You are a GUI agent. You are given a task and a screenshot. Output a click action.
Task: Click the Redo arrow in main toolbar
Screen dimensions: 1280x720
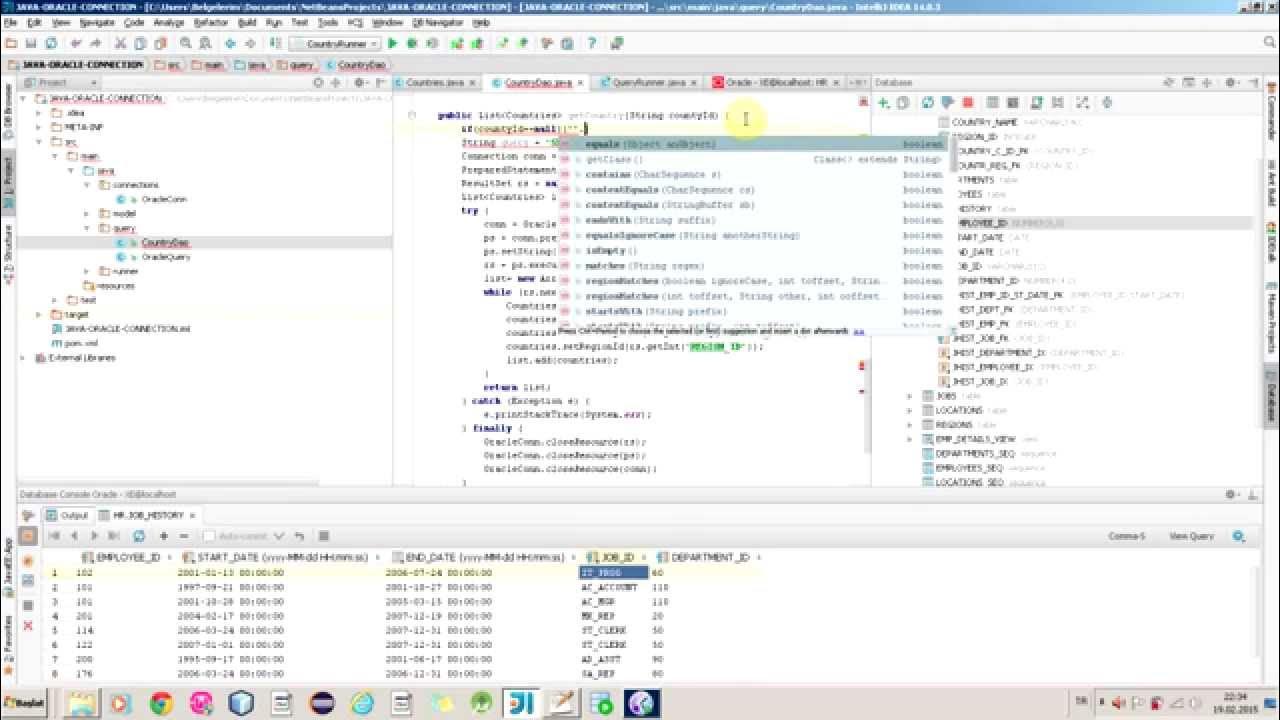click(x=96, y=44)
